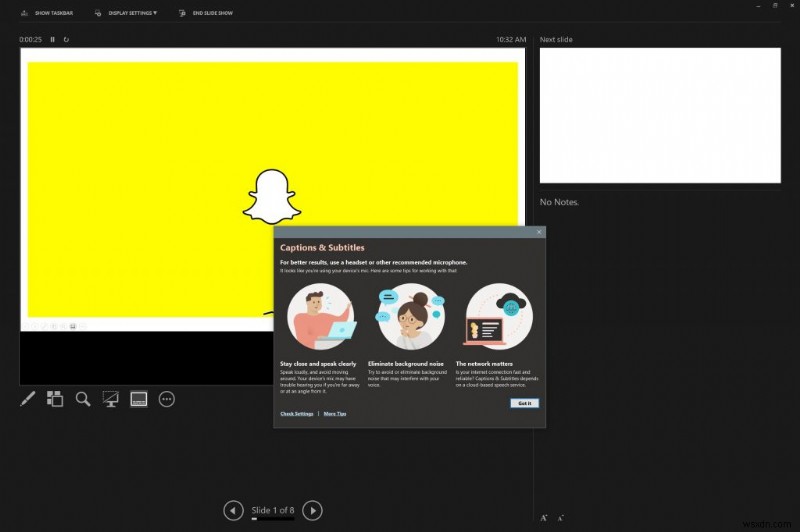Click the Eliminate background noise illustration
This screenshot has height=532, width=800.
point(410,316)
